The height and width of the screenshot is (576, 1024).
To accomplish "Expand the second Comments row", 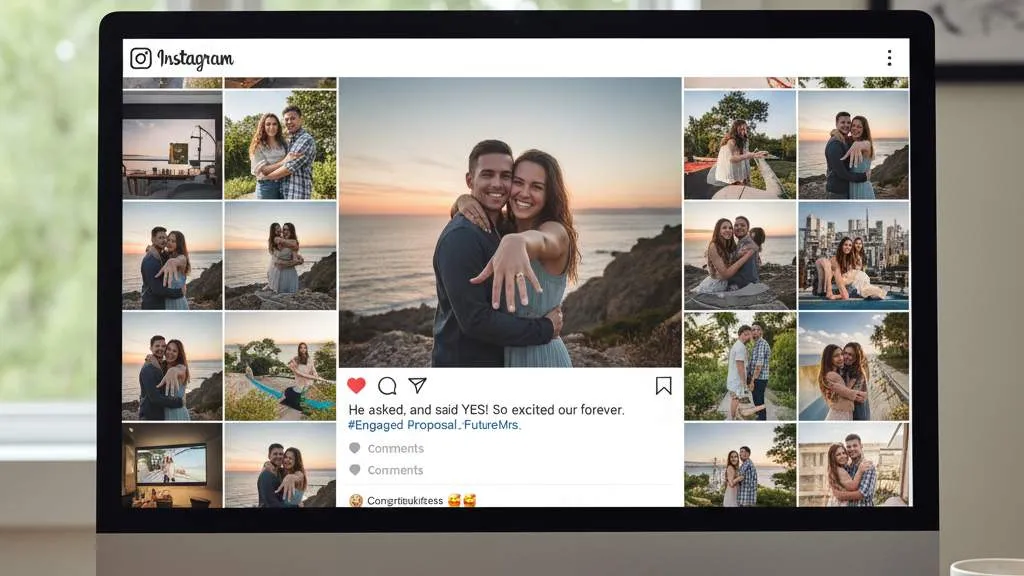I will click(395, 470).
